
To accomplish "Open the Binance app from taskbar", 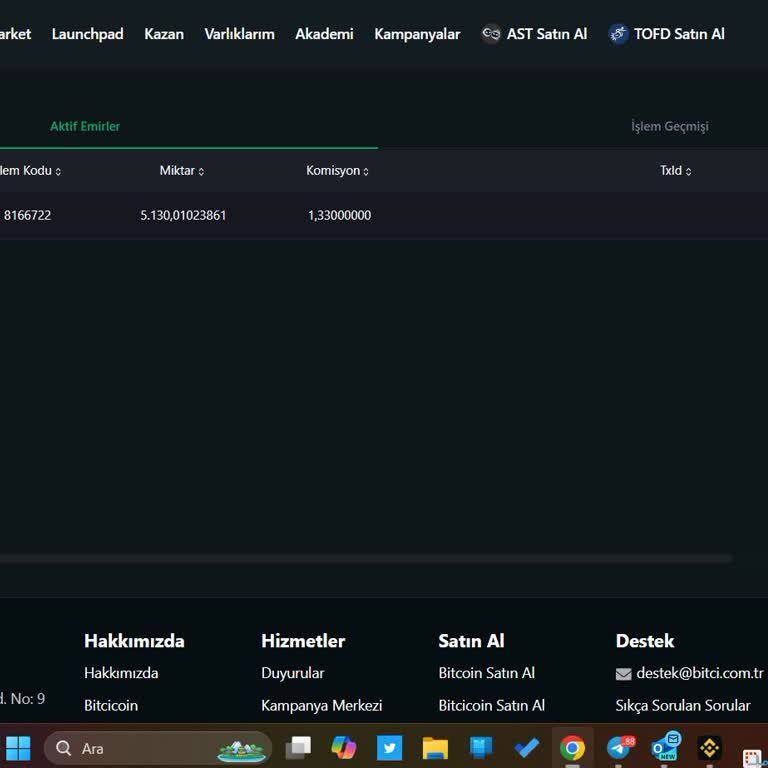I will click(x=709, y=748).
